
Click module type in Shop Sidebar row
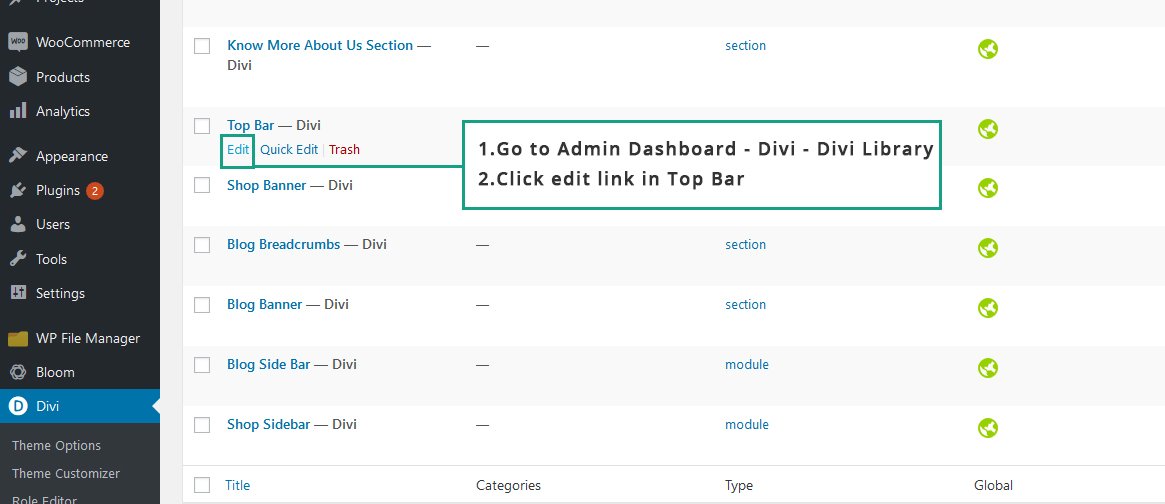coord(747,425)
